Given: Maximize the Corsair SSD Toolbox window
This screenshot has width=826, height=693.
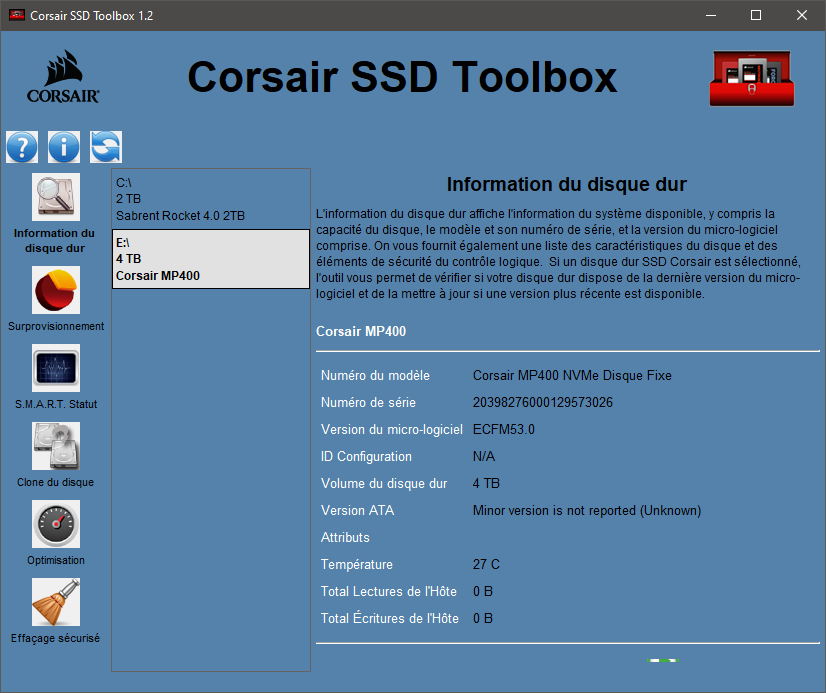Looking at the screenshot, I should point(756,15).
